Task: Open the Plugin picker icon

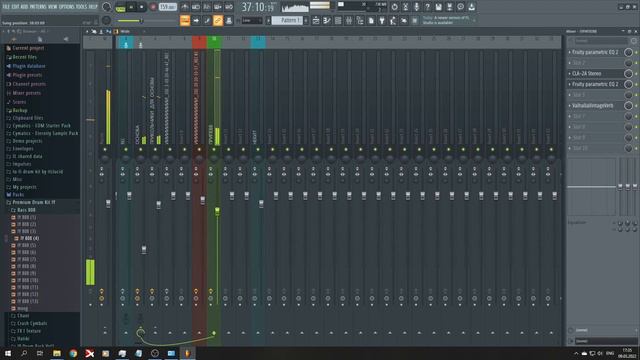Action: point(382,20)
